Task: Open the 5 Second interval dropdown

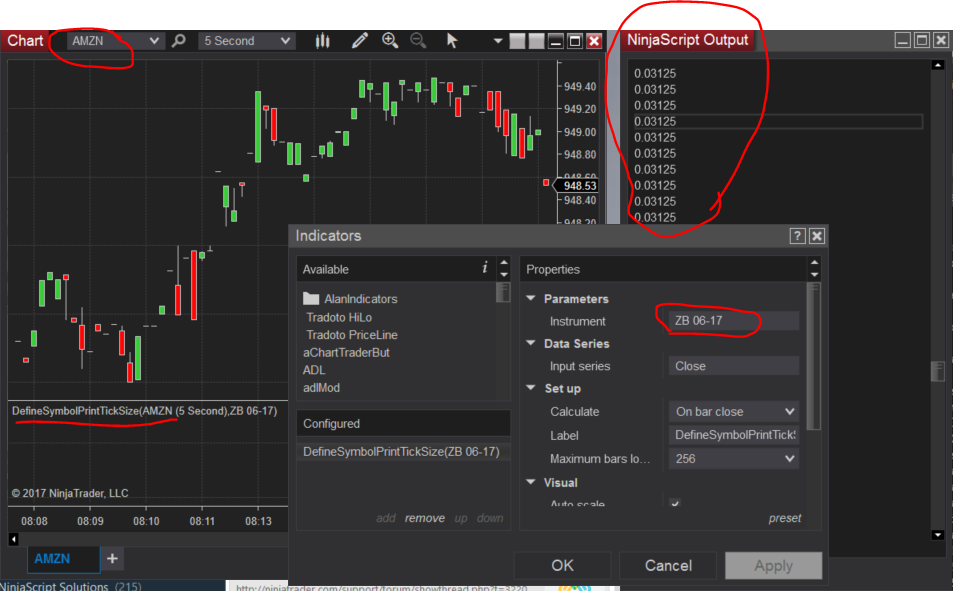Action: (x=246, y=41)
